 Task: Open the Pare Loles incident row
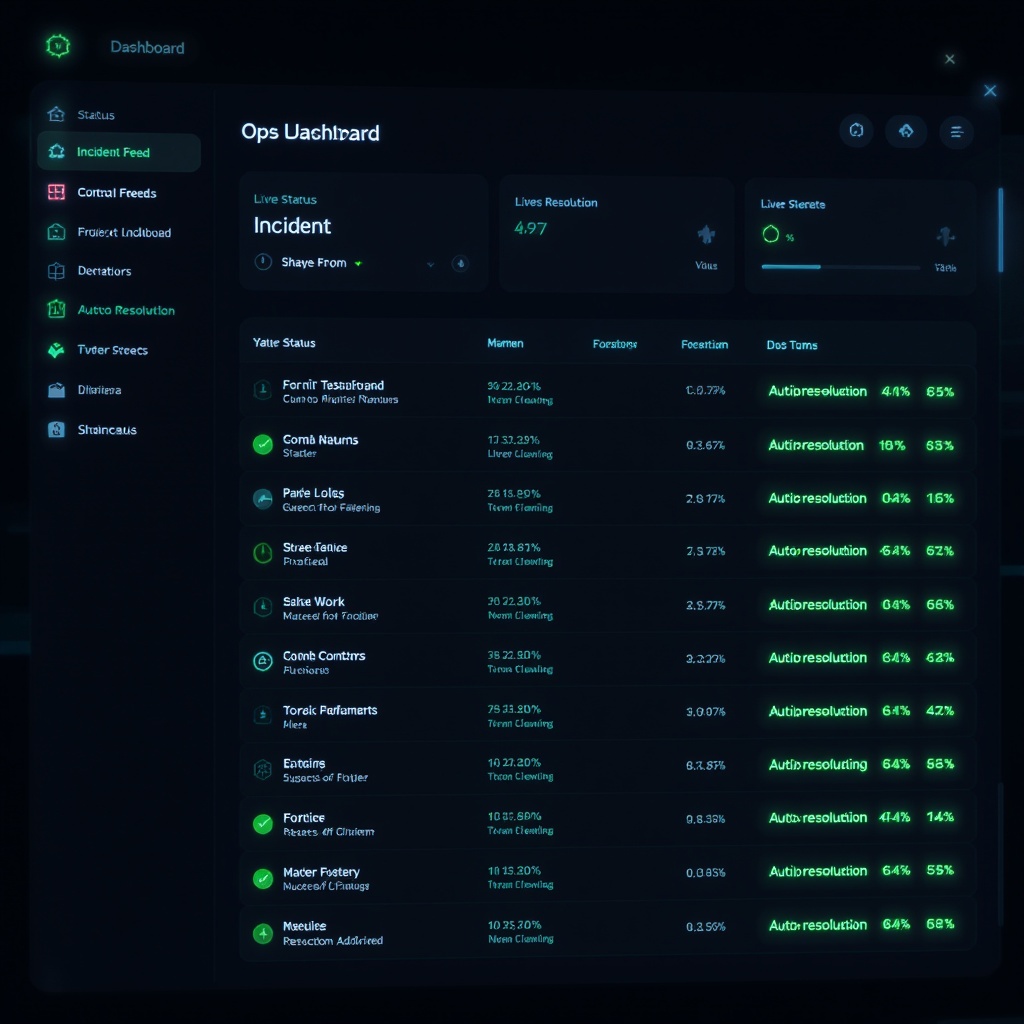point(607,499)
